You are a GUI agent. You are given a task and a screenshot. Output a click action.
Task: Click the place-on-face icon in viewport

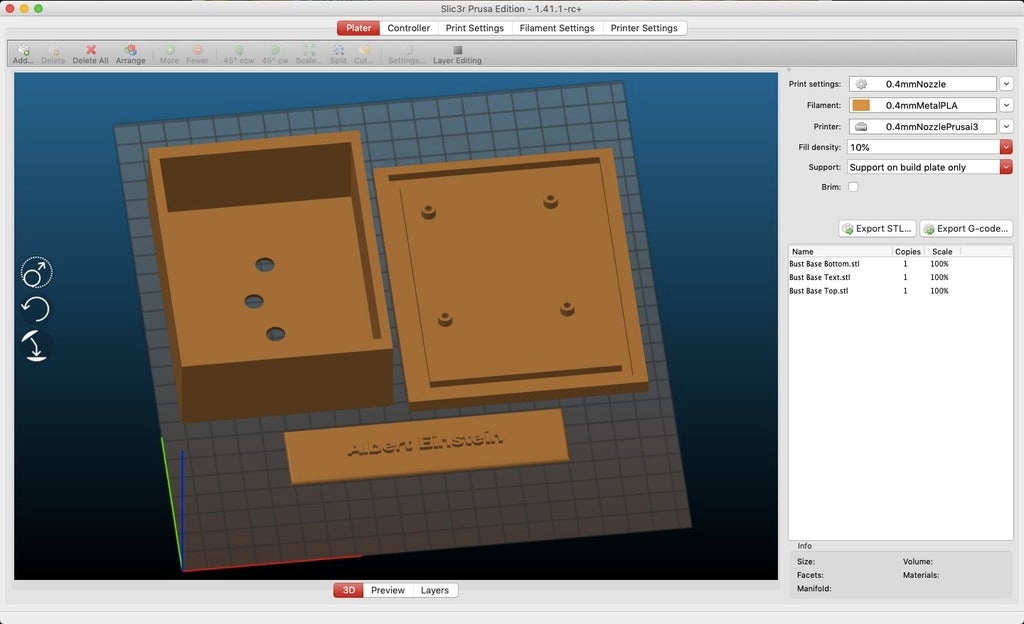click(x=36, y=346)
